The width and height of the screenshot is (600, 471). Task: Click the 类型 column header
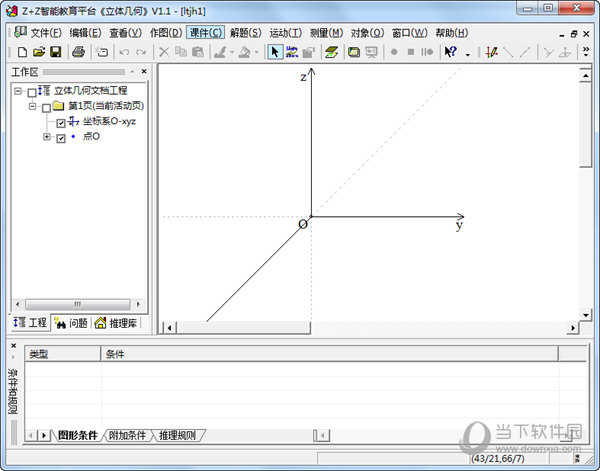tap(63, 354)
